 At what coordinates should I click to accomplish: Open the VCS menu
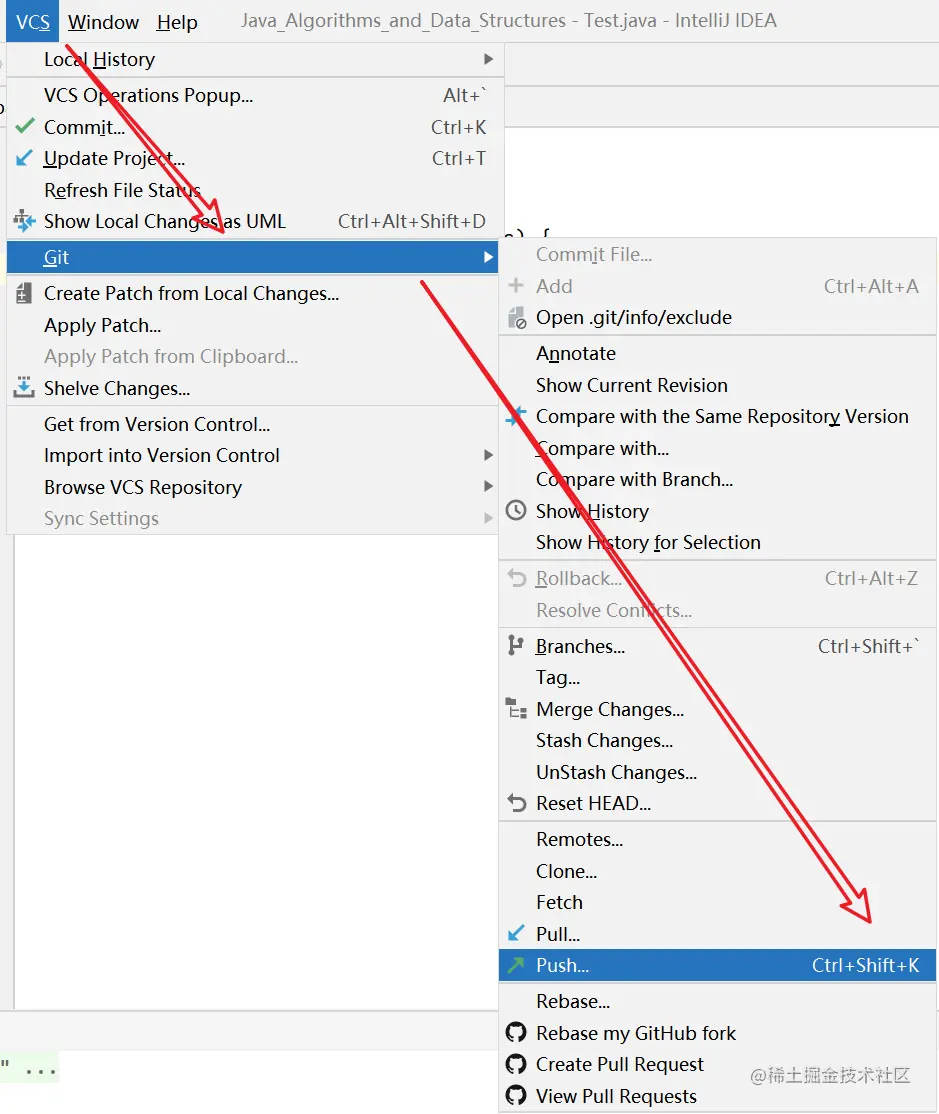33,22
